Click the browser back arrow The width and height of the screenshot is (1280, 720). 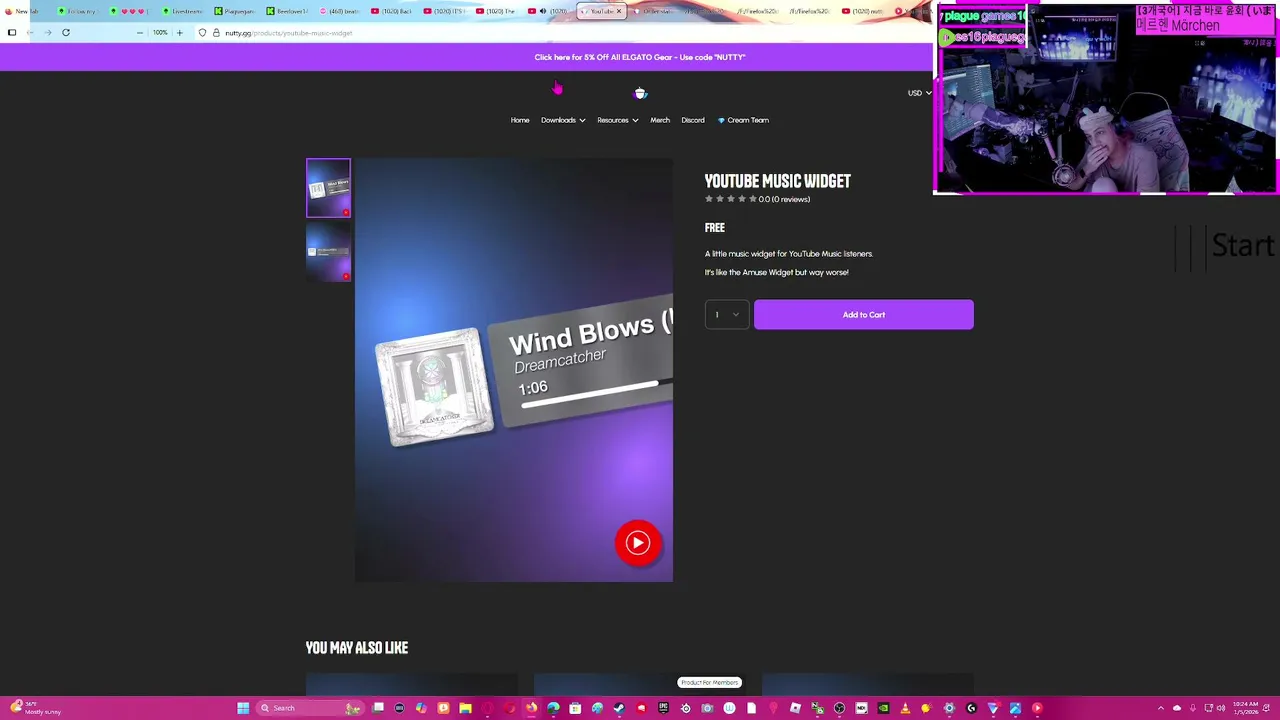coord(29,32)
